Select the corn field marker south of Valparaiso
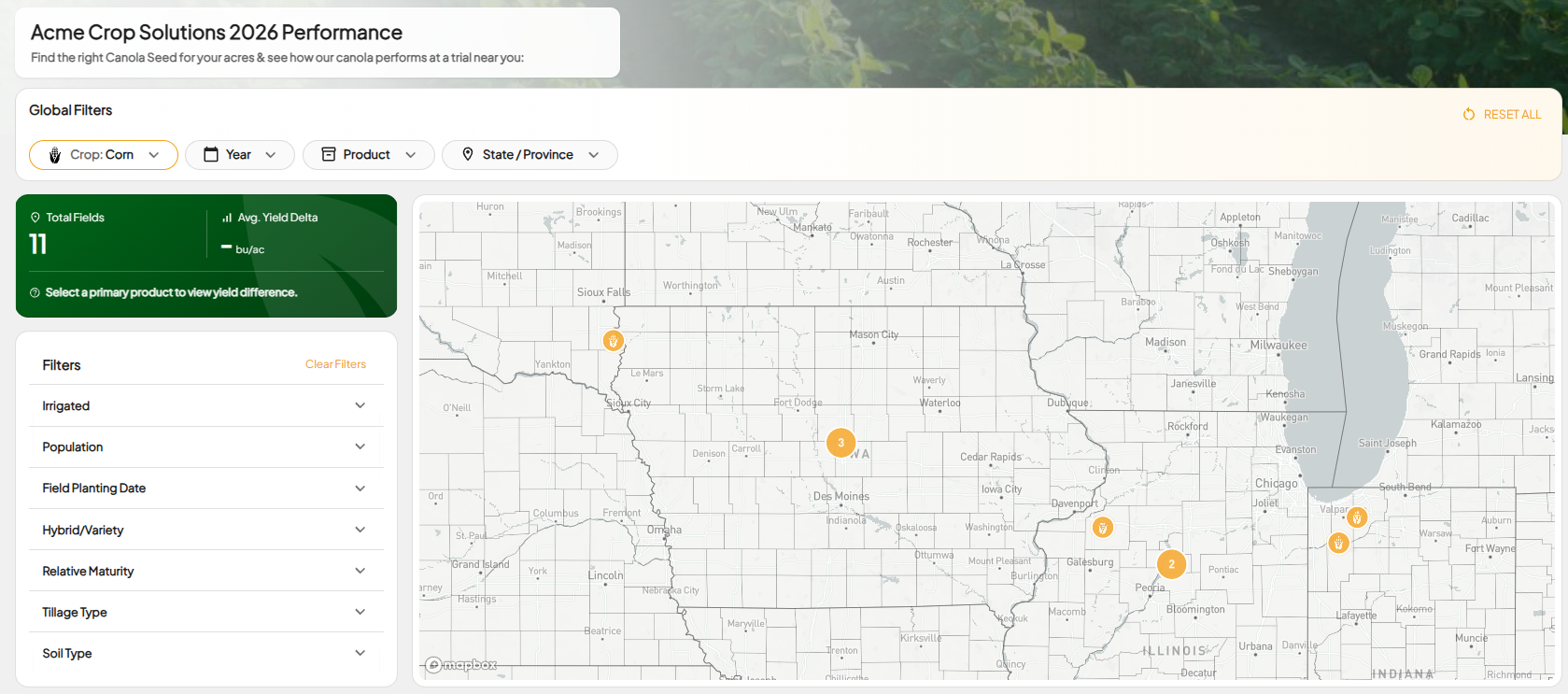1568x694 pixels. [x=1338, y=543]
